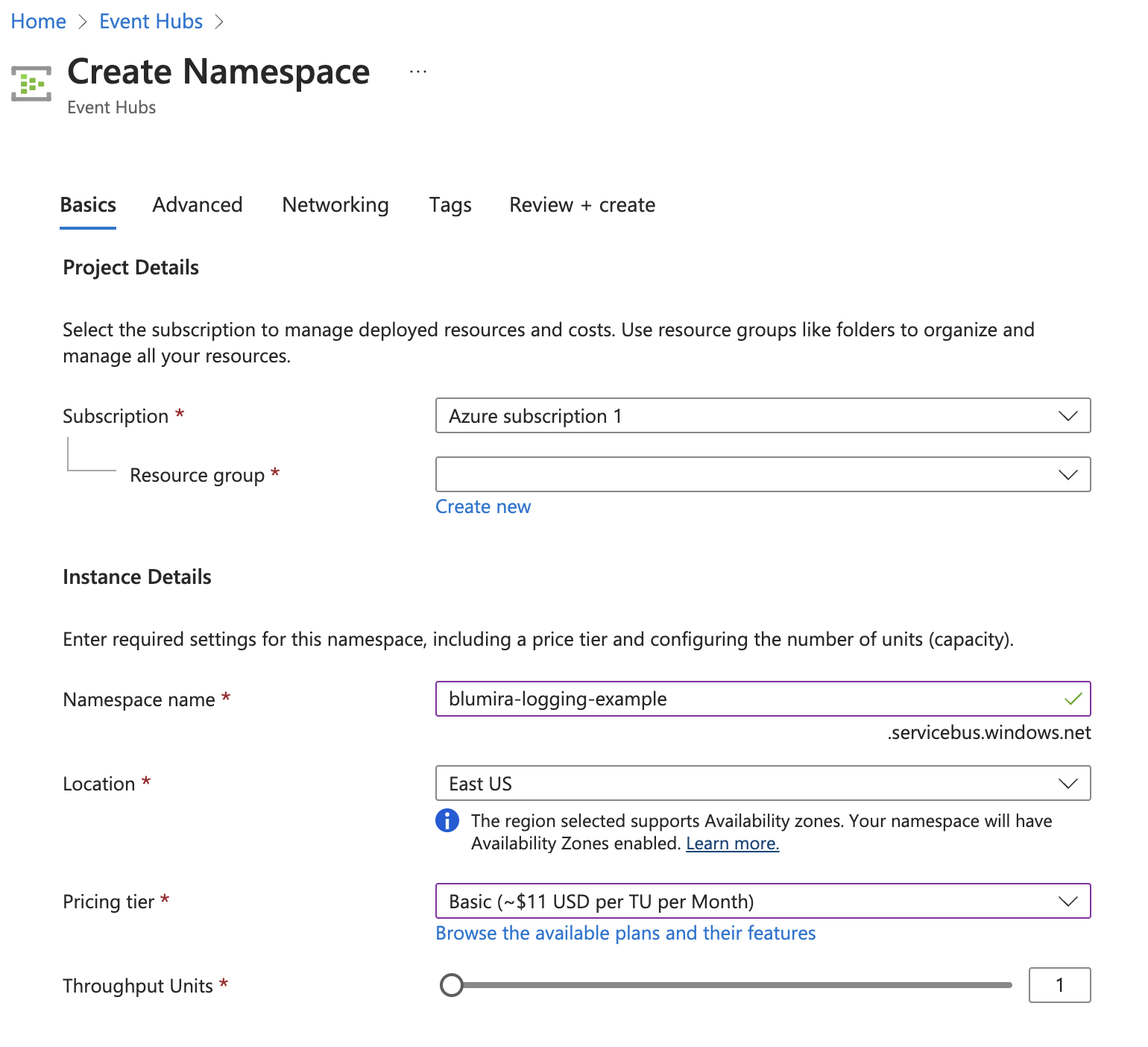Open the Networking tab
Viewport: 1148px width, 1047px height.
click(335, 205)
